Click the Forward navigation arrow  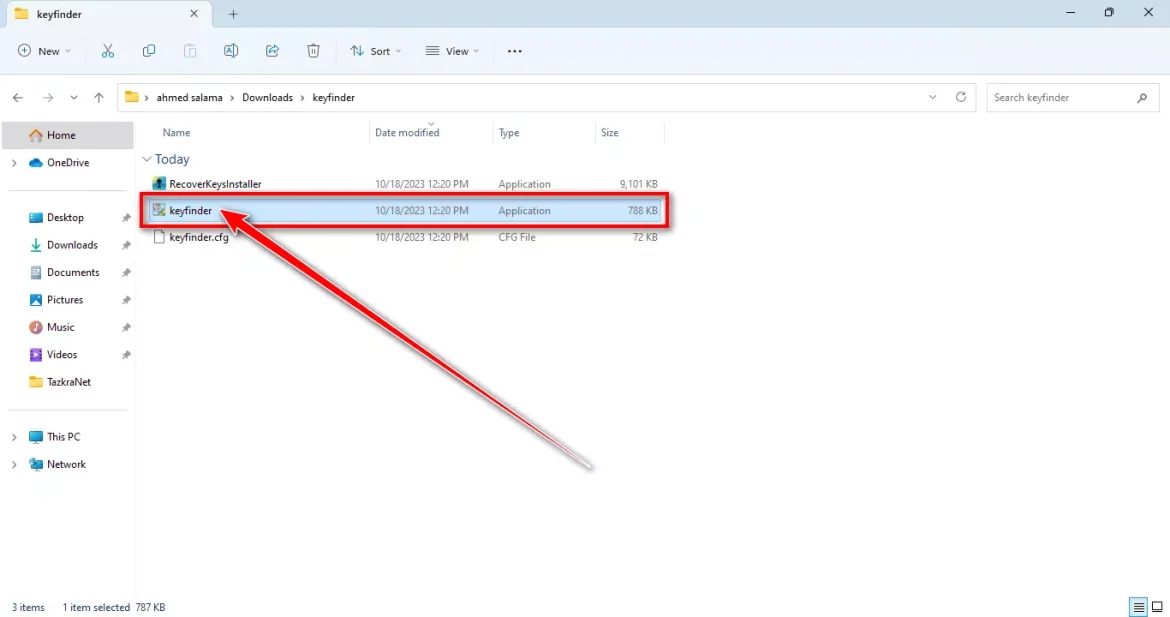coord(48,98)
